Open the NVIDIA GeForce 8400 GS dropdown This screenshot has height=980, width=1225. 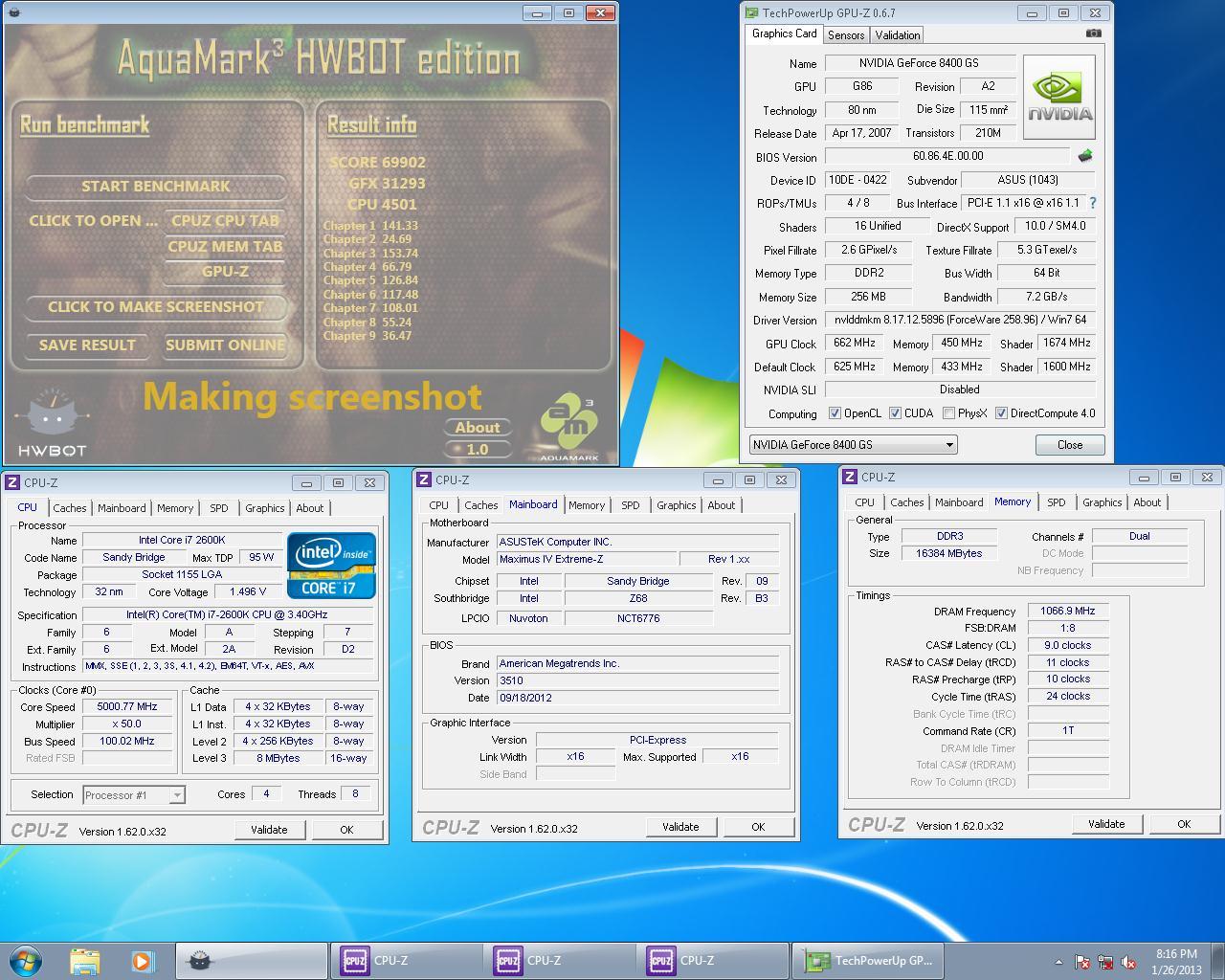tap(853, 445)
